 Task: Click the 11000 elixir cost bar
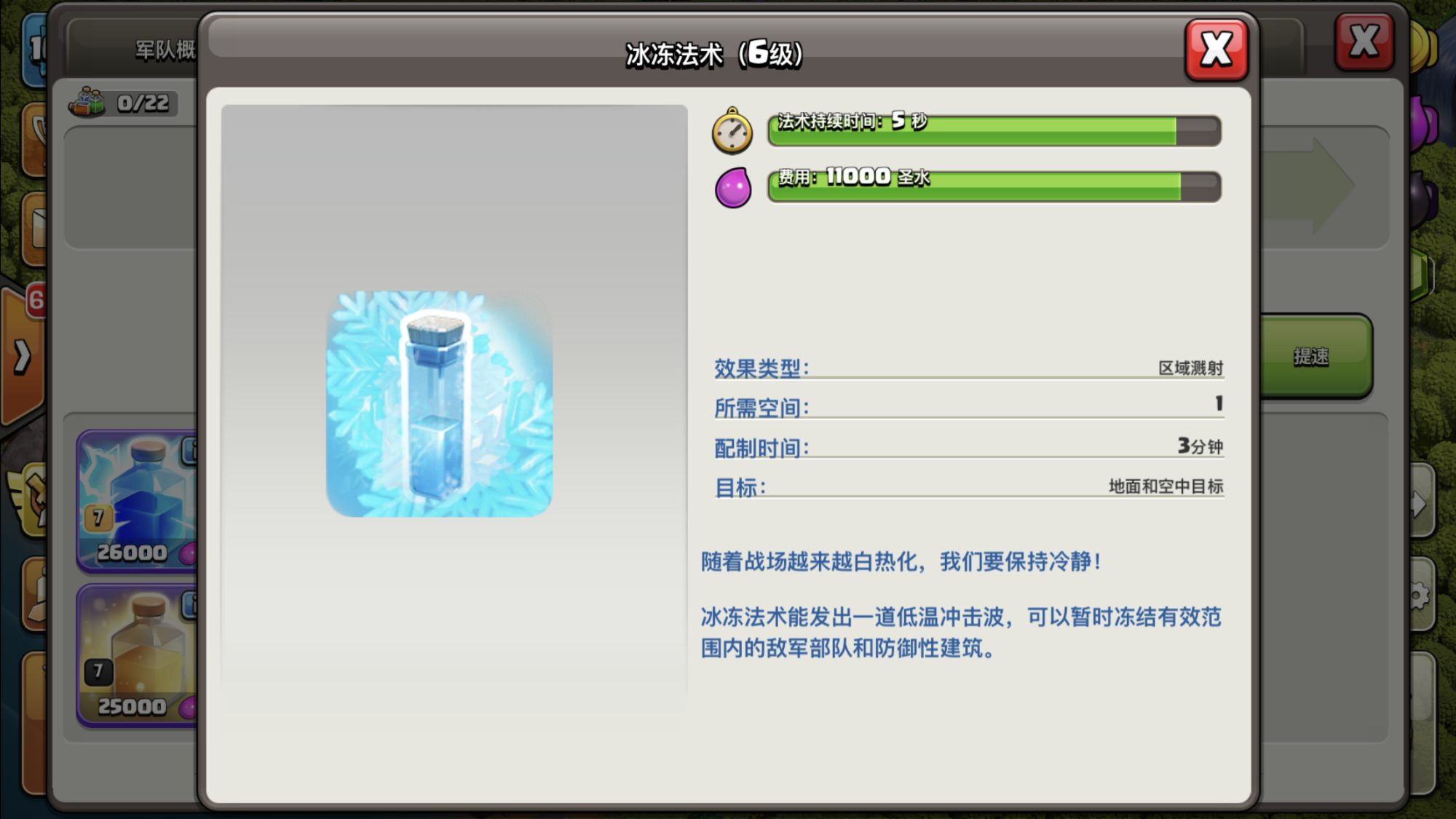click(994, 187)
